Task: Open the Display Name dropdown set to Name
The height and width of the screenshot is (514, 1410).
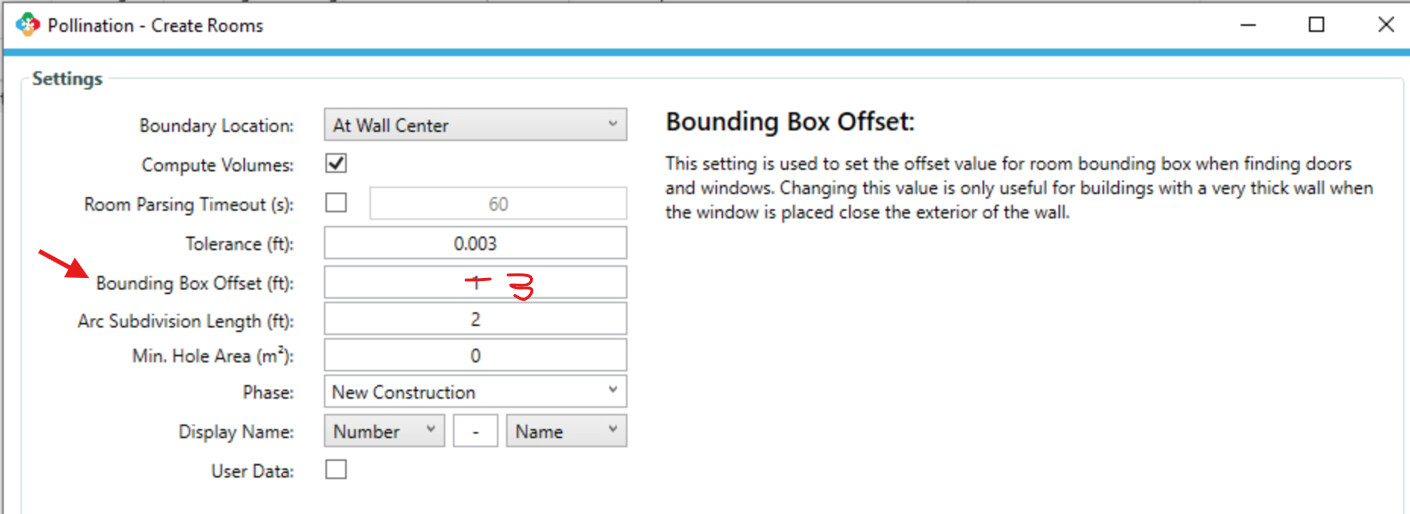Action: pyautogui.click(x=565, y=431)
